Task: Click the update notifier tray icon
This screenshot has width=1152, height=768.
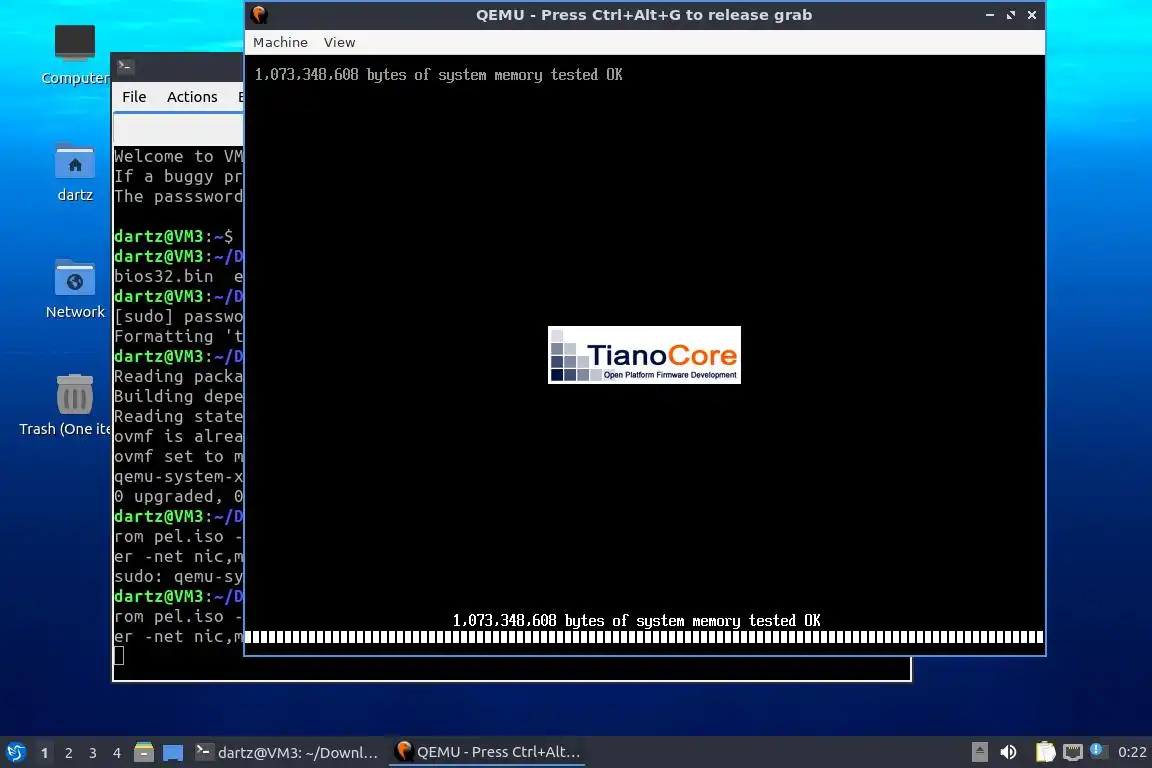Action: (1098, 751)
